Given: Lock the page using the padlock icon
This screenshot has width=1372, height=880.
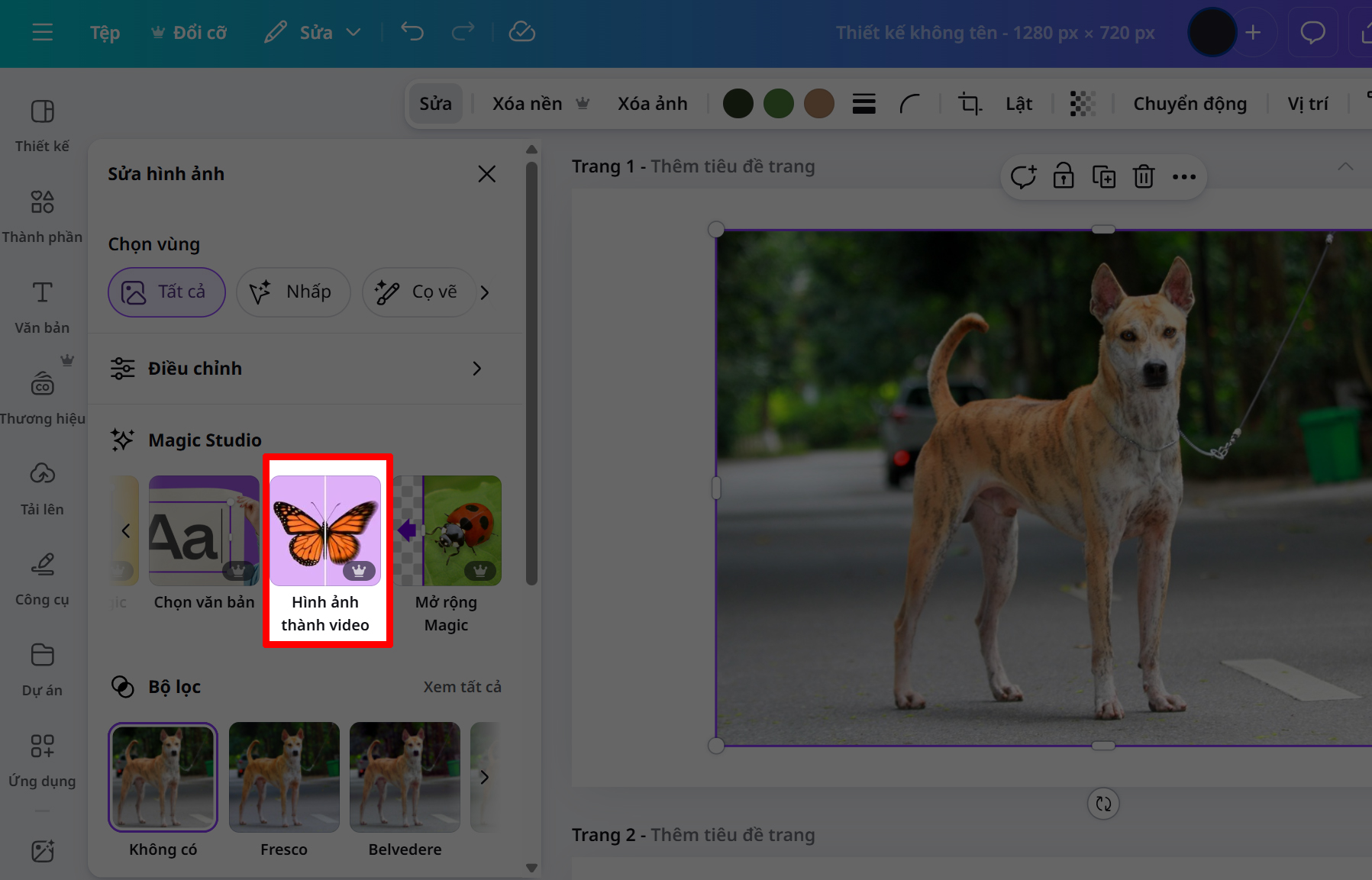Looking at the screenshot, I should click(x=1063, y=177).
